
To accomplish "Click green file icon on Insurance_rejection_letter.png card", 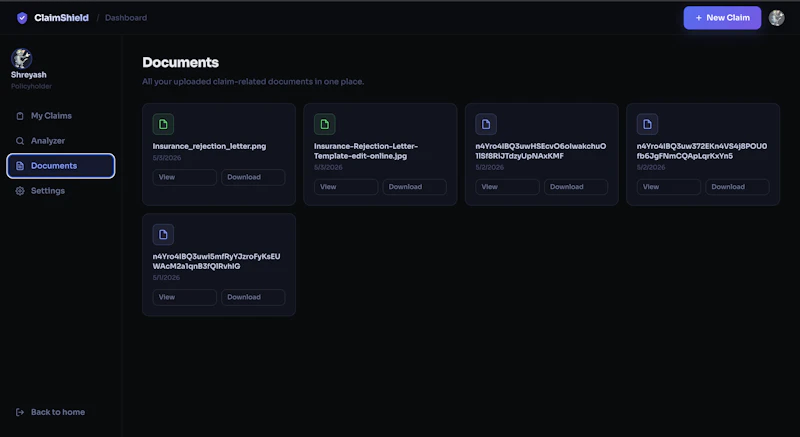I will pos(163,124).
